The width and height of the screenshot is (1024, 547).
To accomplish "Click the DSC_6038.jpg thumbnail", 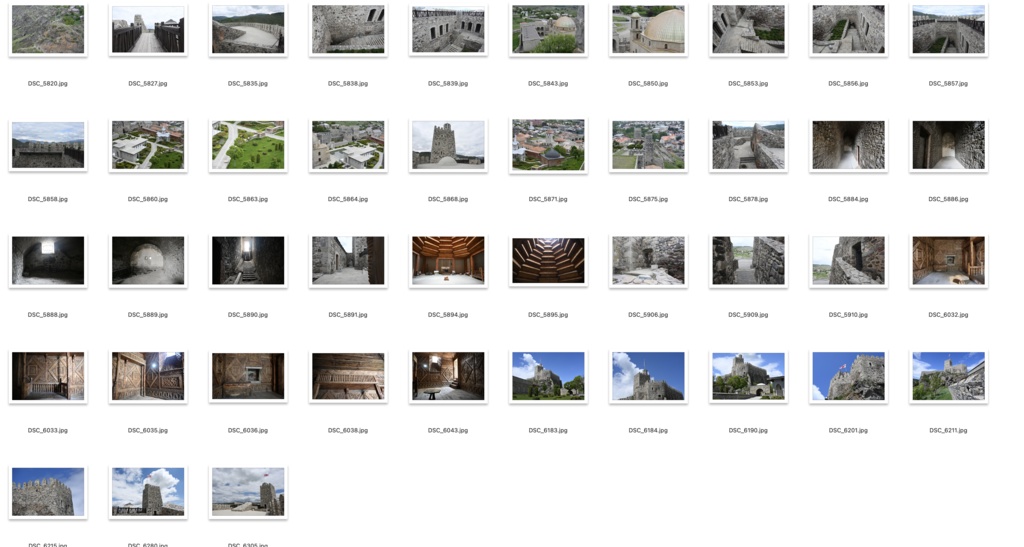I will [347, 376].
